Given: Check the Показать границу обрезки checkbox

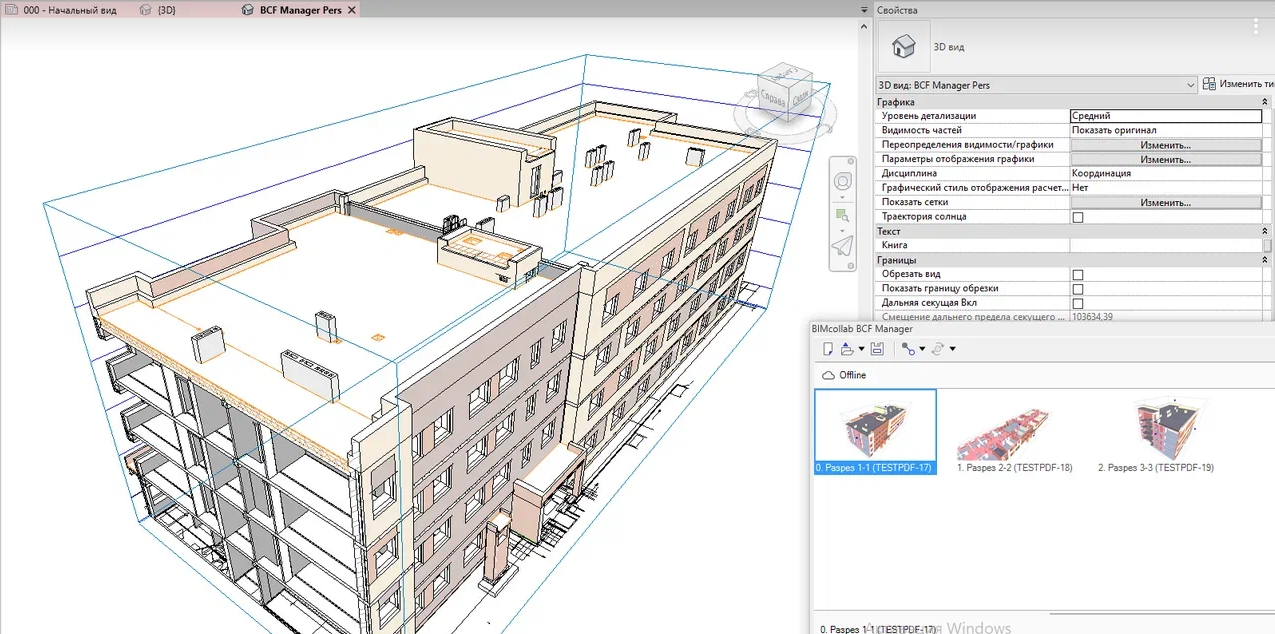Looking at the screenshot, I should (1078, 289).
